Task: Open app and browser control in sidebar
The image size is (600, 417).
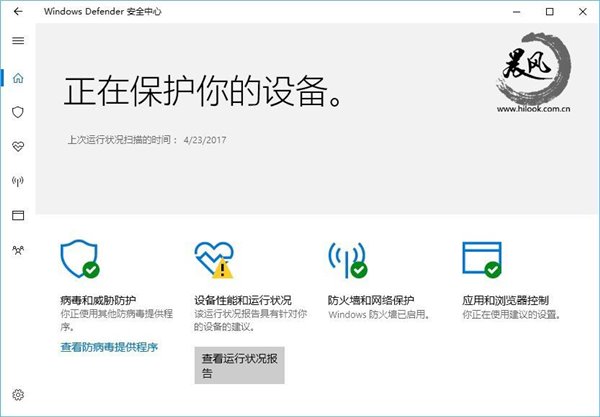Action: pyautogui.click(x=18, y=215)
